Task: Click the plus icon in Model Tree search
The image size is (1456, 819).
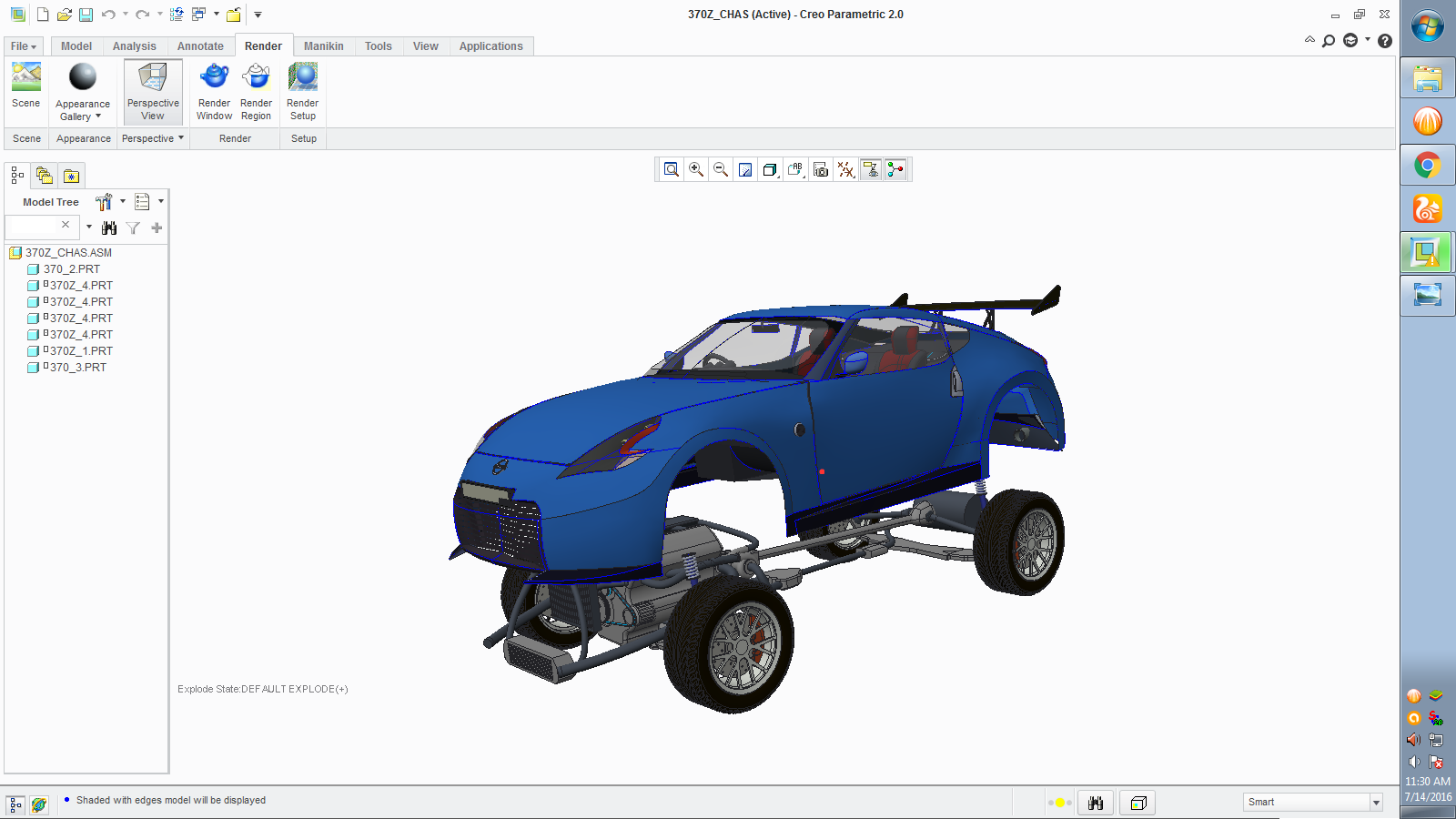Action: pos(157,227)
